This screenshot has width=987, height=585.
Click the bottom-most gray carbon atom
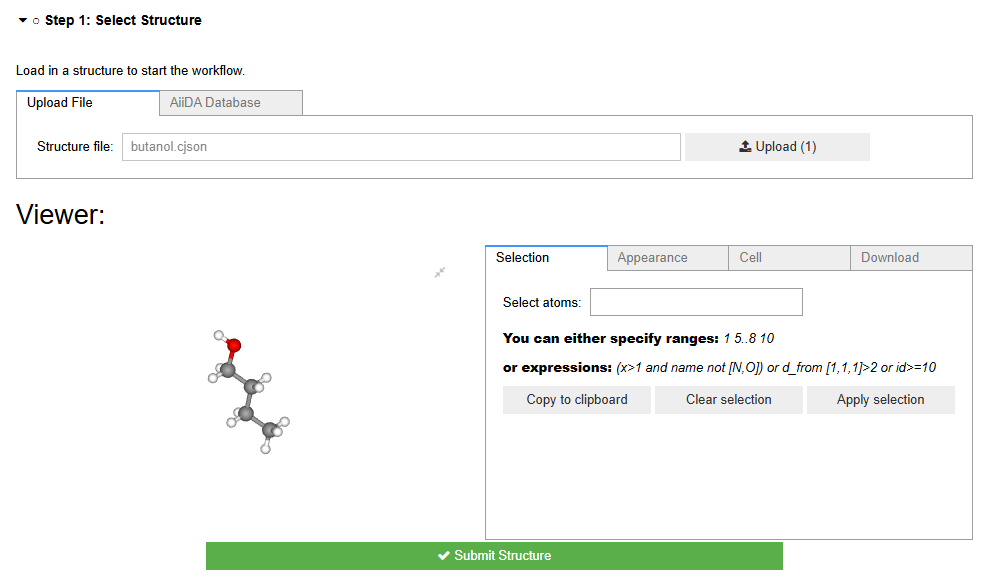270,430
